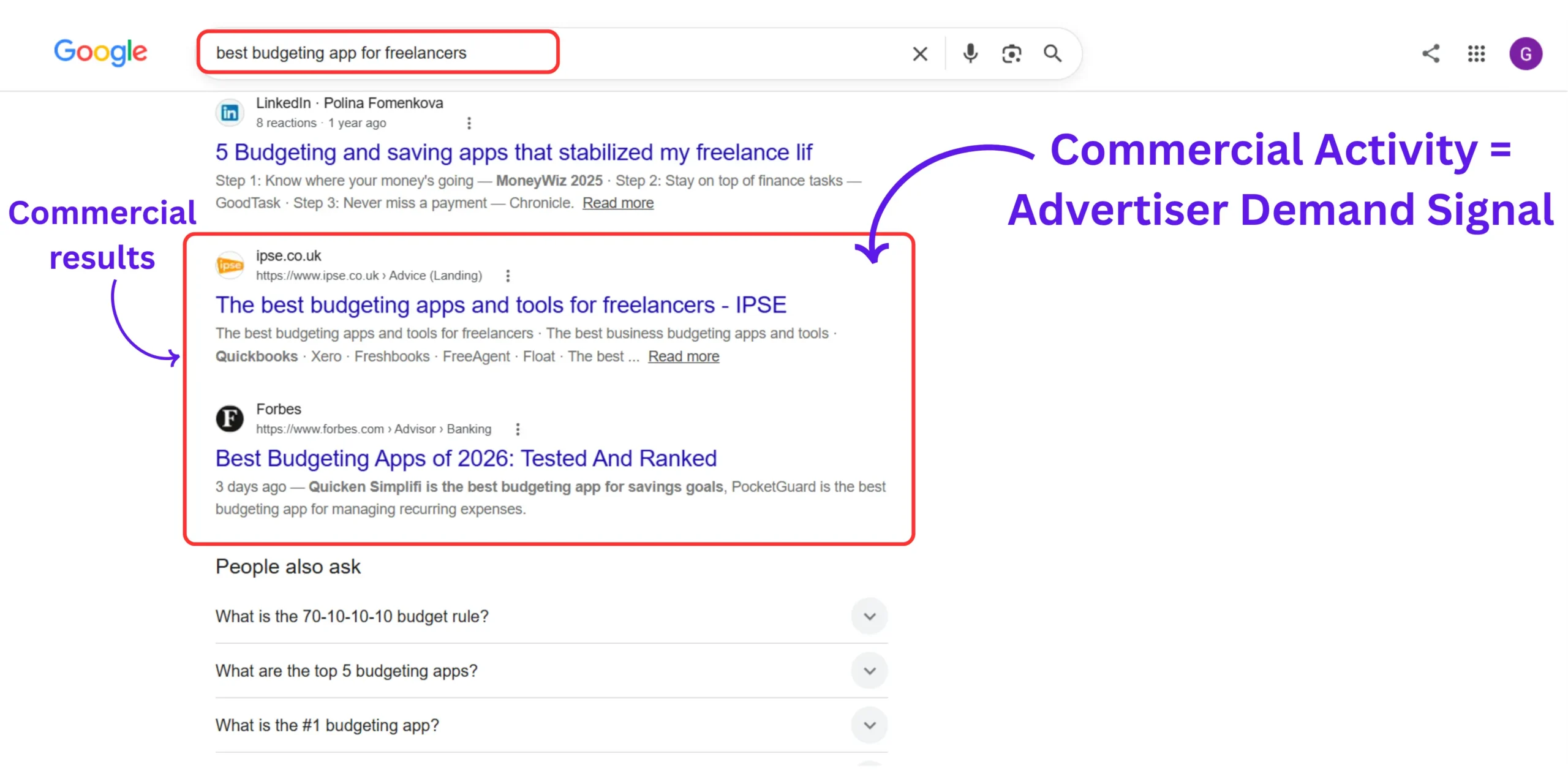Viewport: 1568px width, 784px height.
Task: Click the magnifier search button
Action: [1052, 54]
